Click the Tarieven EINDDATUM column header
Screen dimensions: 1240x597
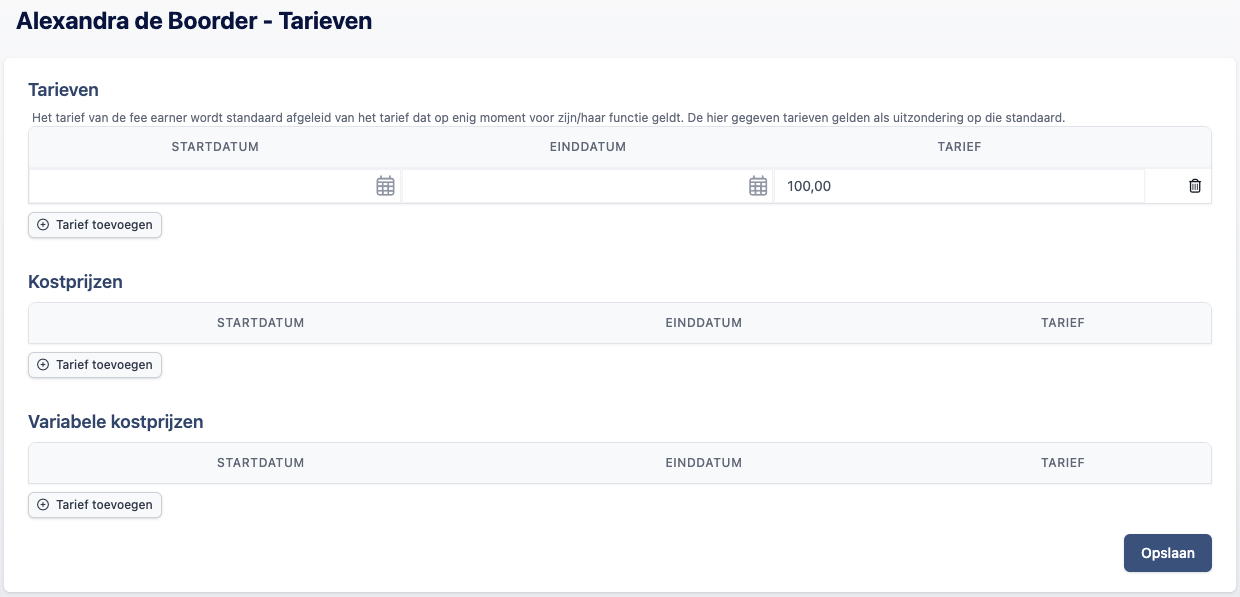point(588,147)
